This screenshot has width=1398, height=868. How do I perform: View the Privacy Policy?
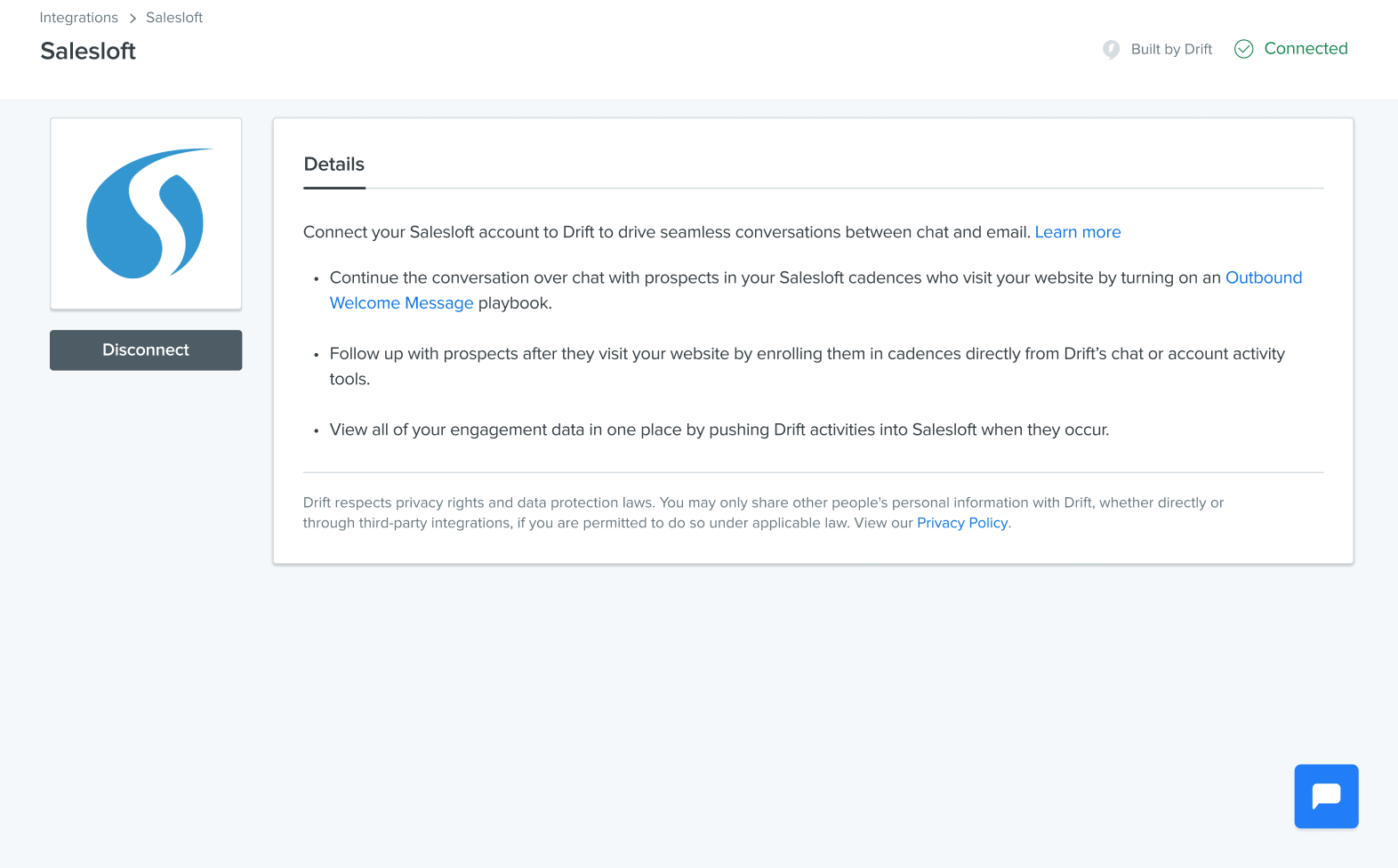point(962,523)
